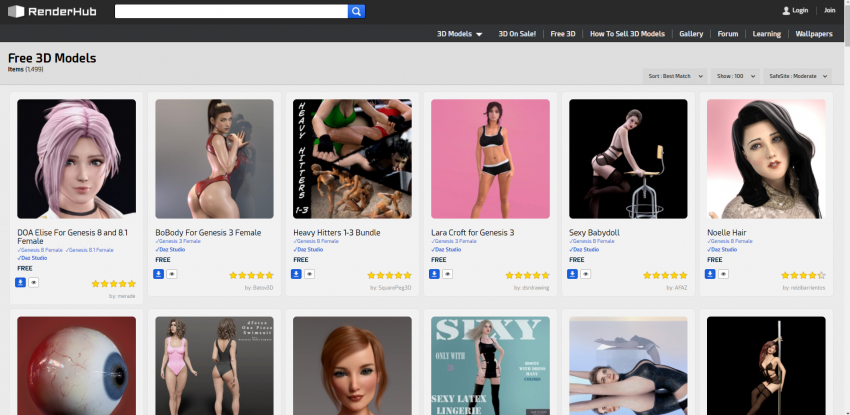Image resolution: width=850 pixels, height=415 pixels.
Task: Open Sexy Babydoll title link
Action: [594, 232]
